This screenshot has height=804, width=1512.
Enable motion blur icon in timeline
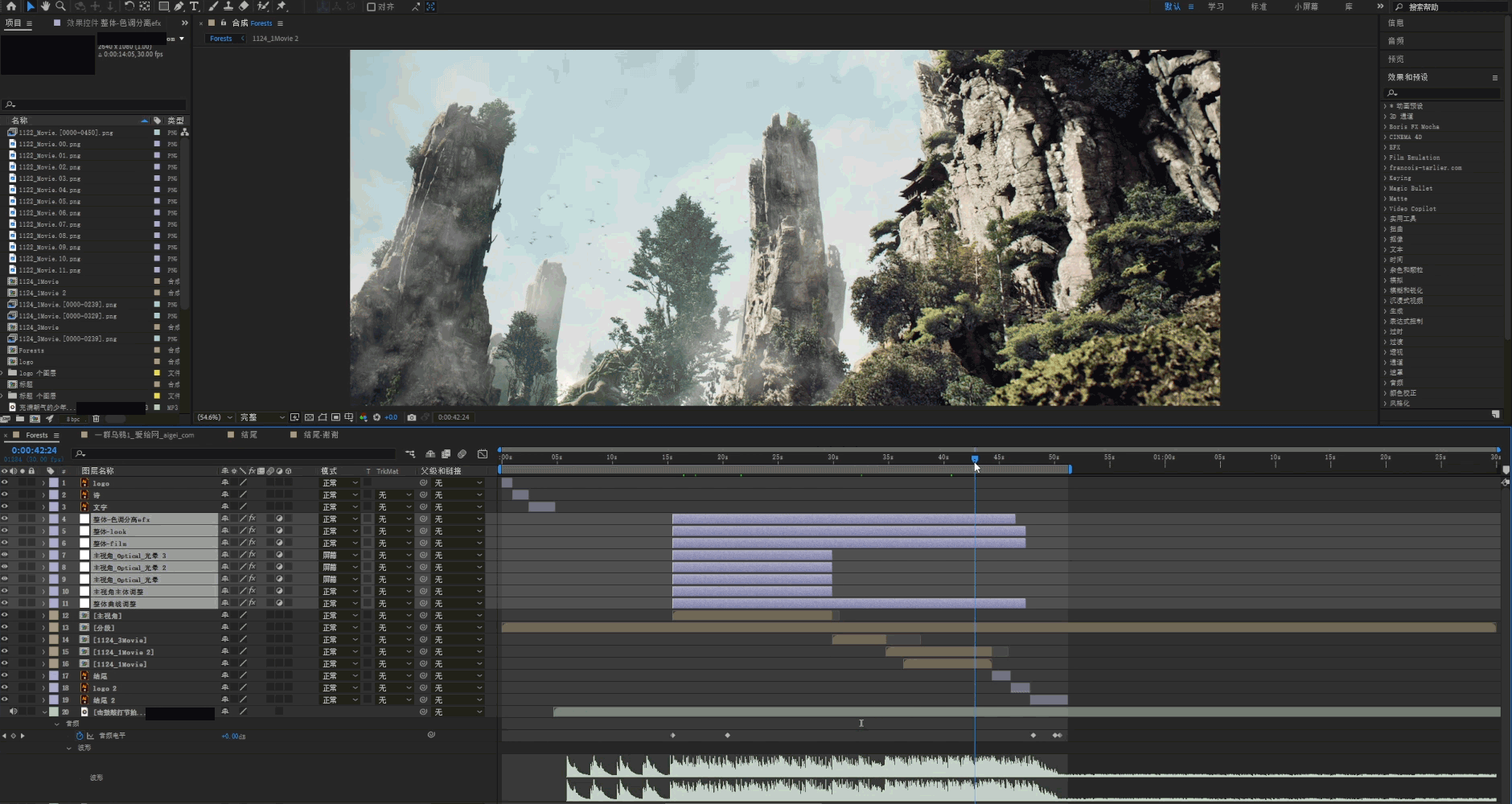[462, 454]
